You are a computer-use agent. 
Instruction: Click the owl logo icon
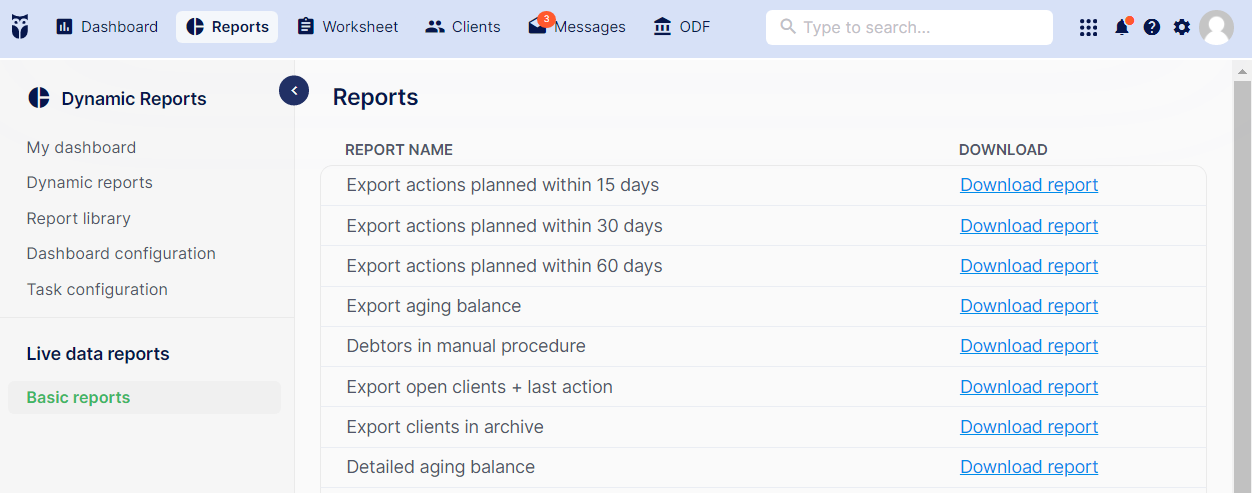pyautogui.click(x=20, y=27)
